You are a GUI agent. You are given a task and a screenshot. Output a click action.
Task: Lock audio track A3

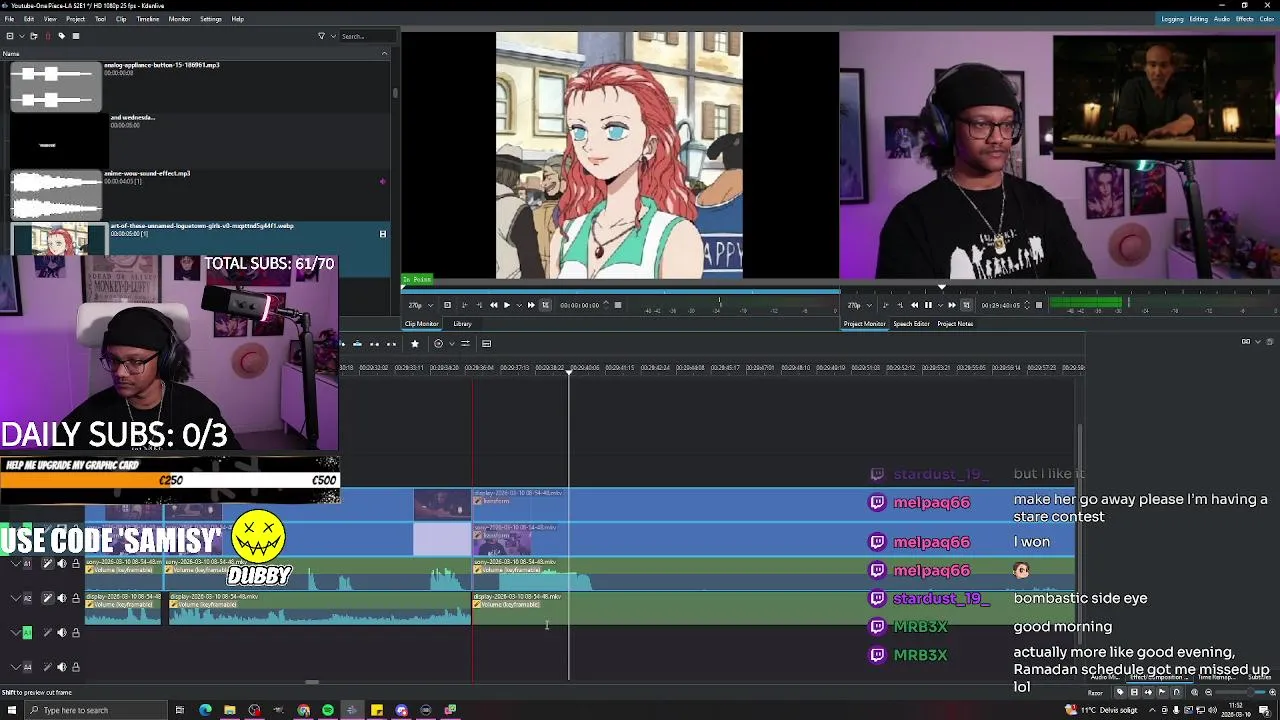(76, 633)
